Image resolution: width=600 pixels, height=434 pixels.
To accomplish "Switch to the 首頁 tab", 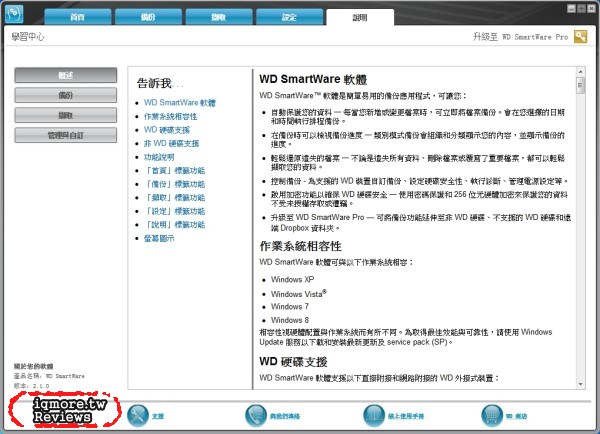I will click(78, 17).
